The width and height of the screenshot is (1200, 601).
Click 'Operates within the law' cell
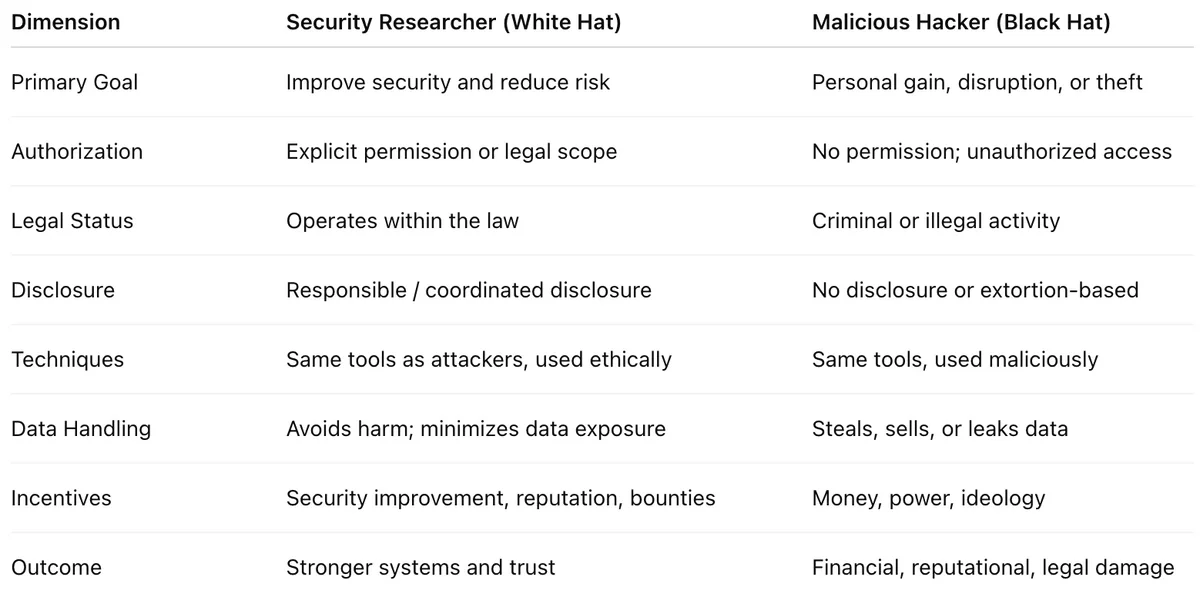point(402,221)
